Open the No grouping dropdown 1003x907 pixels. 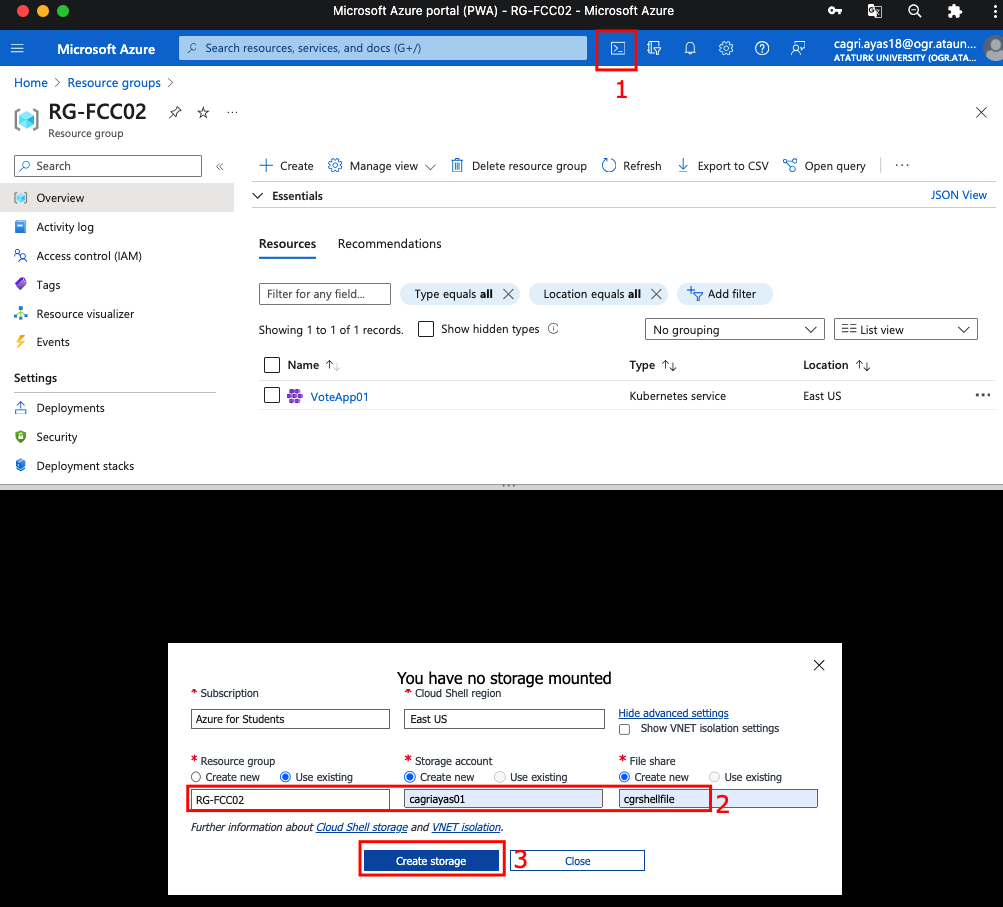[734, 329]
